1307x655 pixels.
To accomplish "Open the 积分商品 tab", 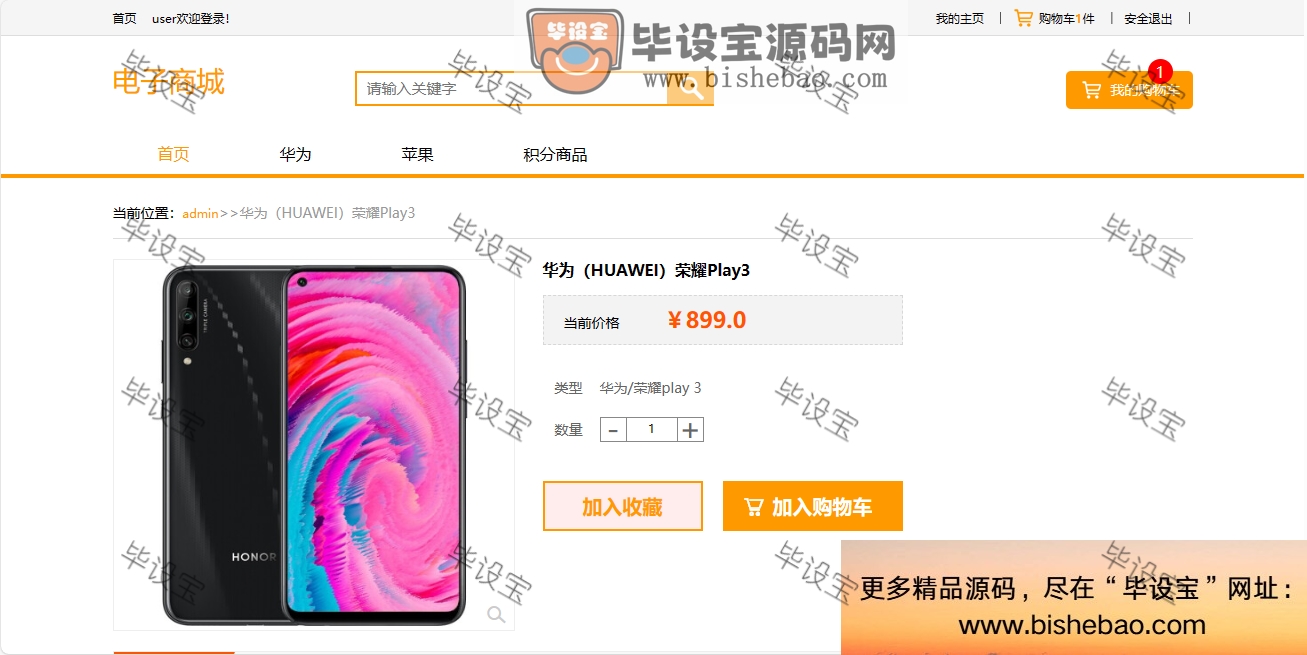I will [x=555, y=154].
